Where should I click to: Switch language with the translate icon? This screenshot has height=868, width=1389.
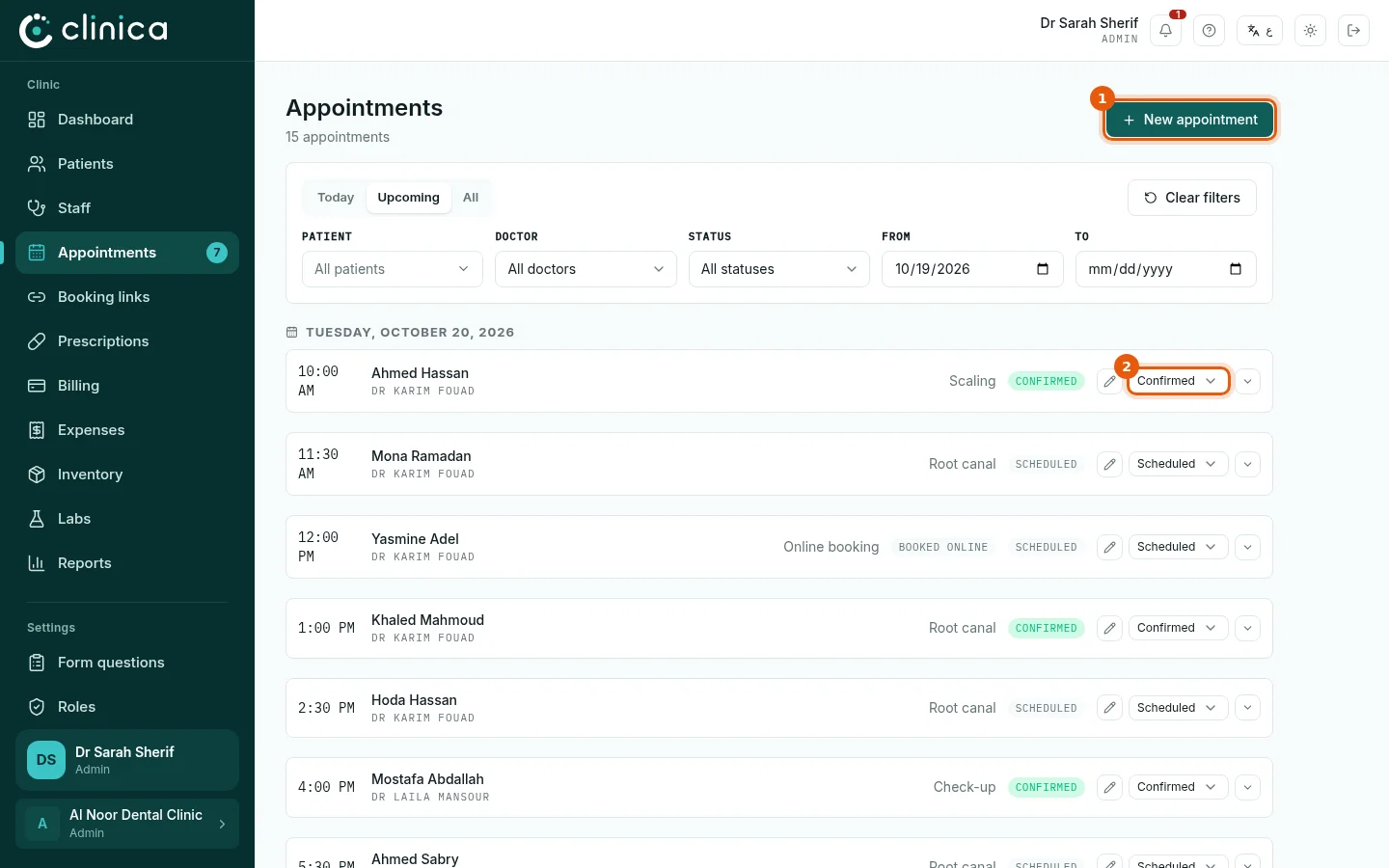tap(1260, 31)
